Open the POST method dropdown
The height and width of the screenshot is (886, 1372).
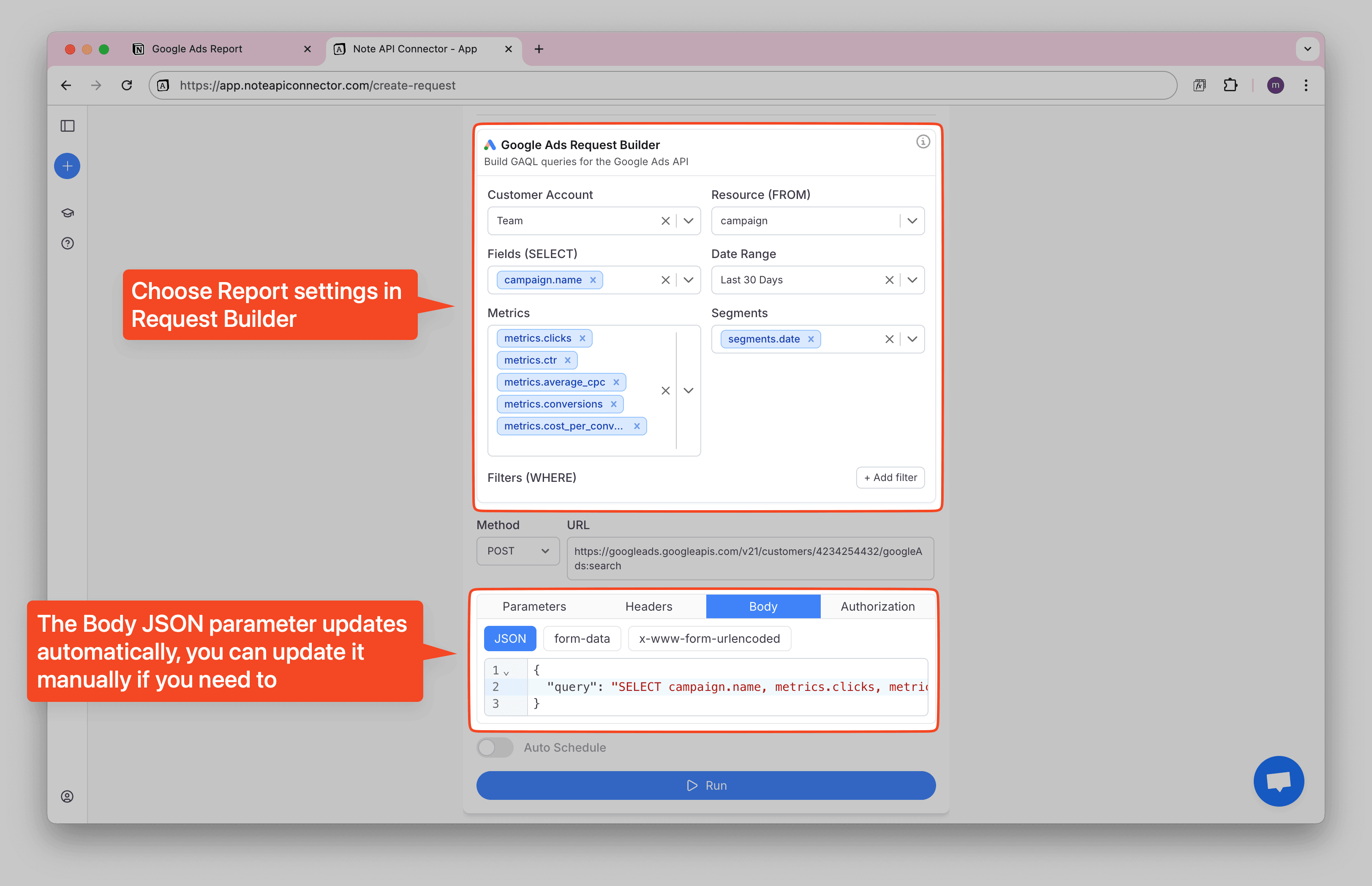(517, 551)
